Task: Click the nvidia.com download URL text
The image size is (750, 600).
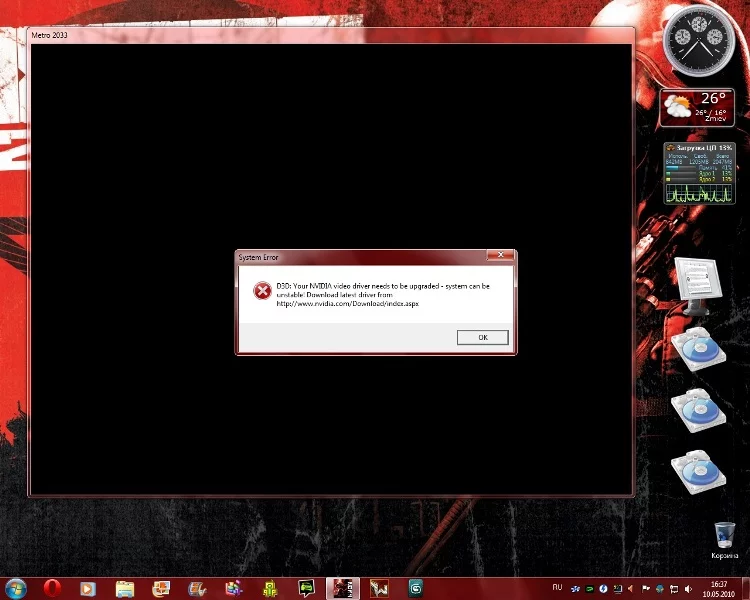Action: point(347,303)
